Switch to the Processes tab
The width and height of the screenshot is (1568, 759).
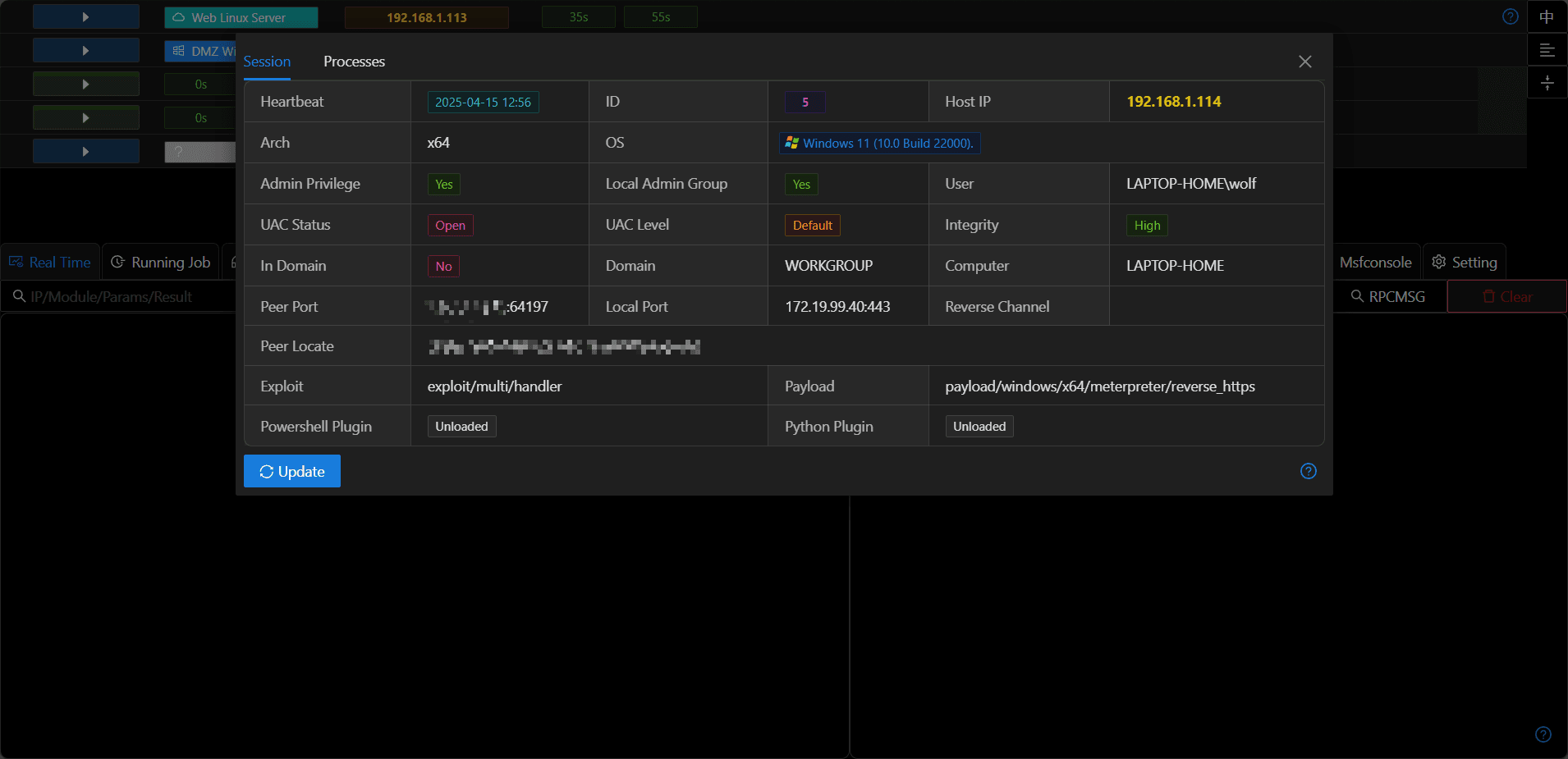[354, 62]
